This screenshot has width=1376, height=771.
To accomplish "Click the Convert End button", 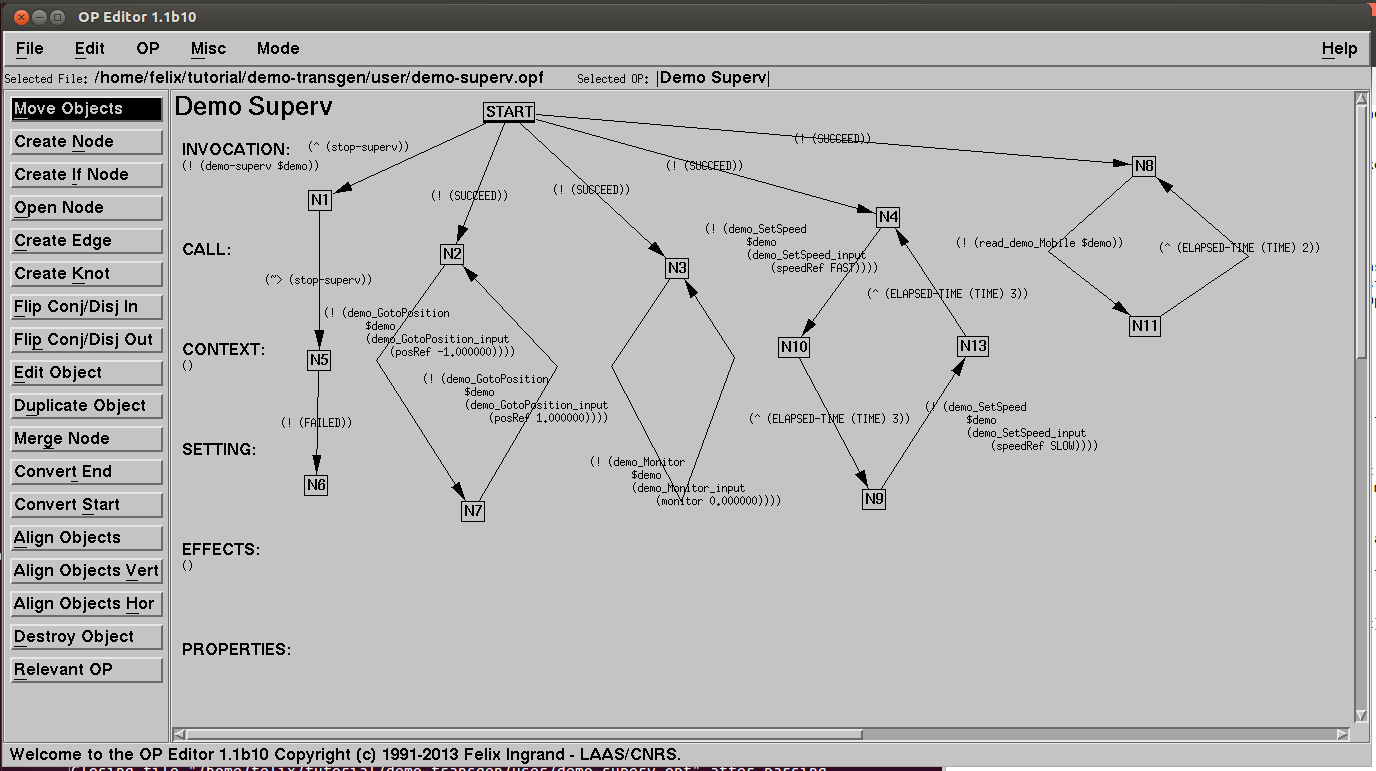I will coord(86,472).
